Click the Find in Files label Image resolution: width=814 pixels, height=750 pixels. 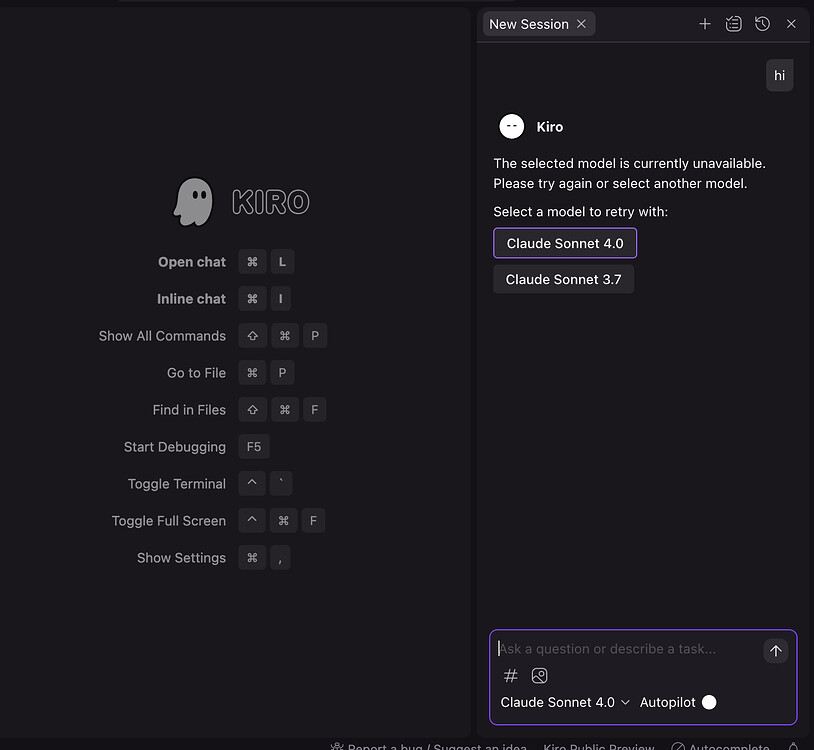[189, 410]
